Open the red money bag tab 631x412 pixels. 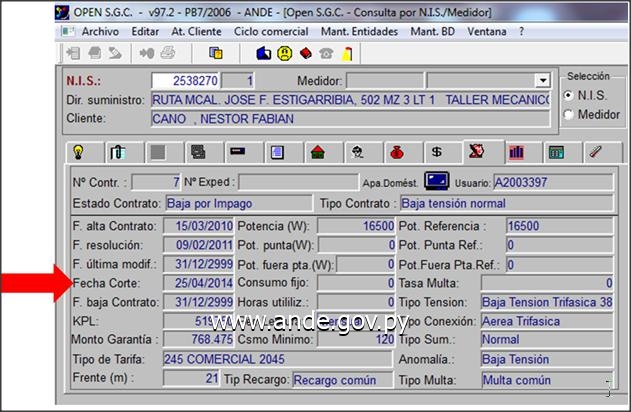tap(397, 152)
